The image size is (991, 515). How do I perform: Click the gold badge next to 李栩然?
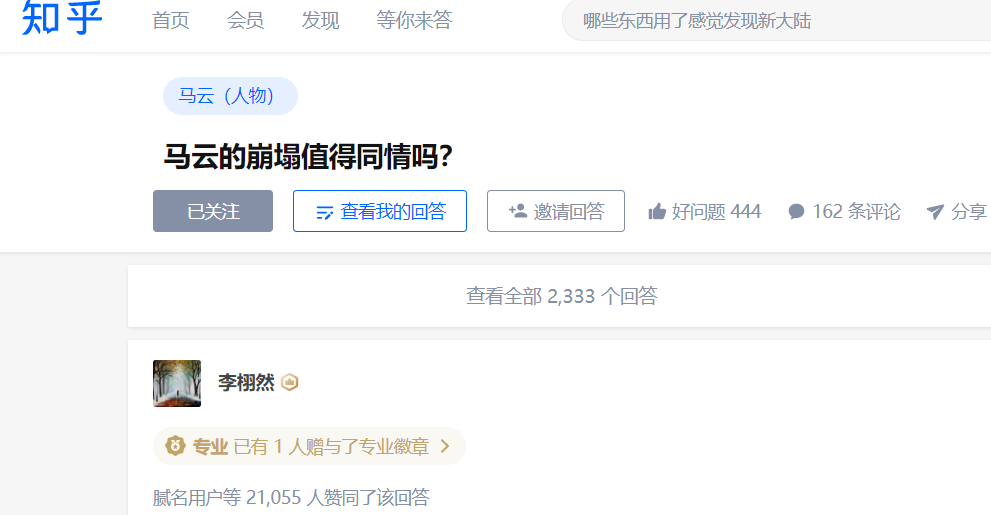tap(289, 382)
